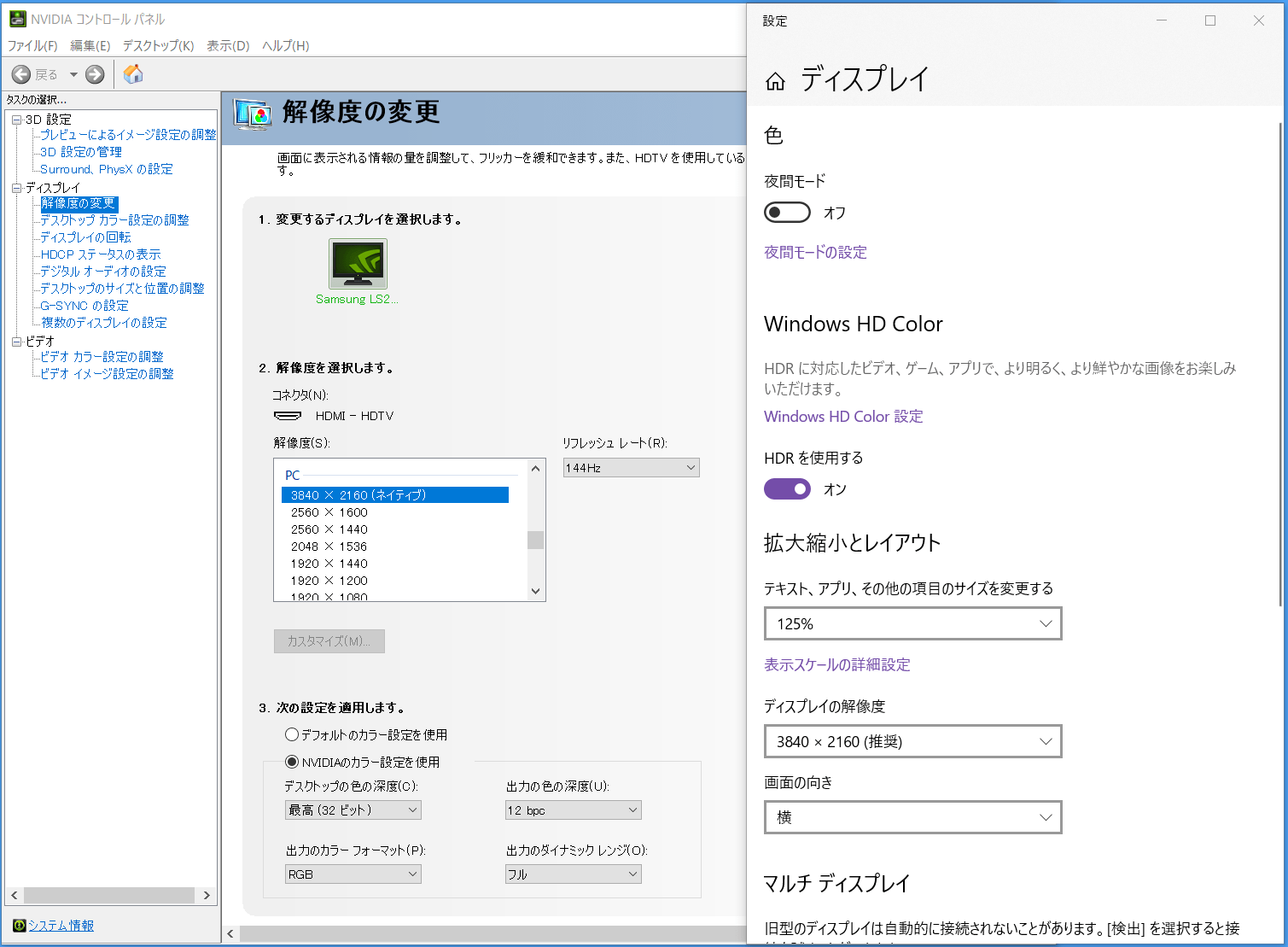Click the back arrow in NVIDIA toolbar
1288x947 pixels.
click(x=21, y=74)
